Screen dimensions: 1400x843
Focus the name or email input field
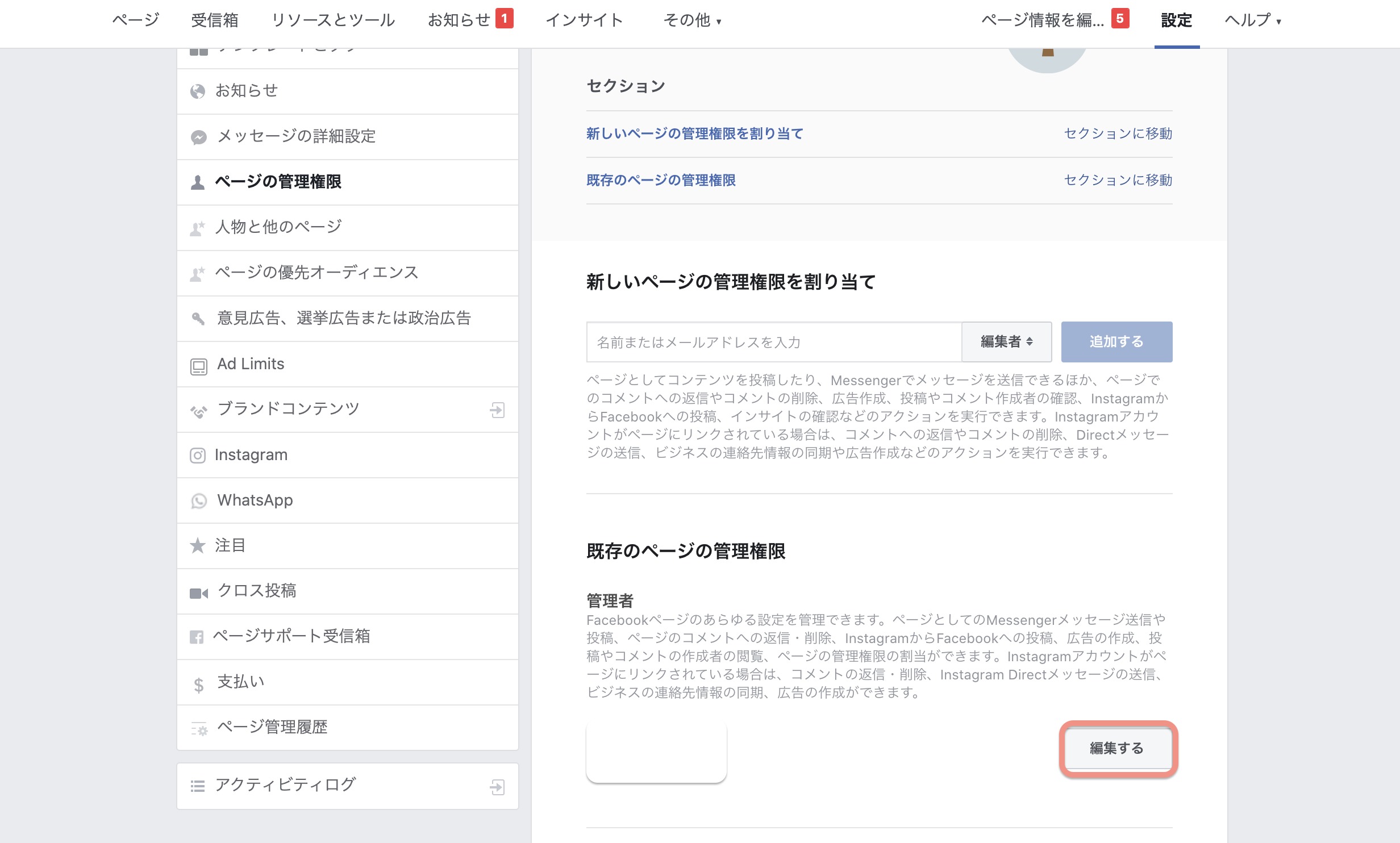click(773, 342)
